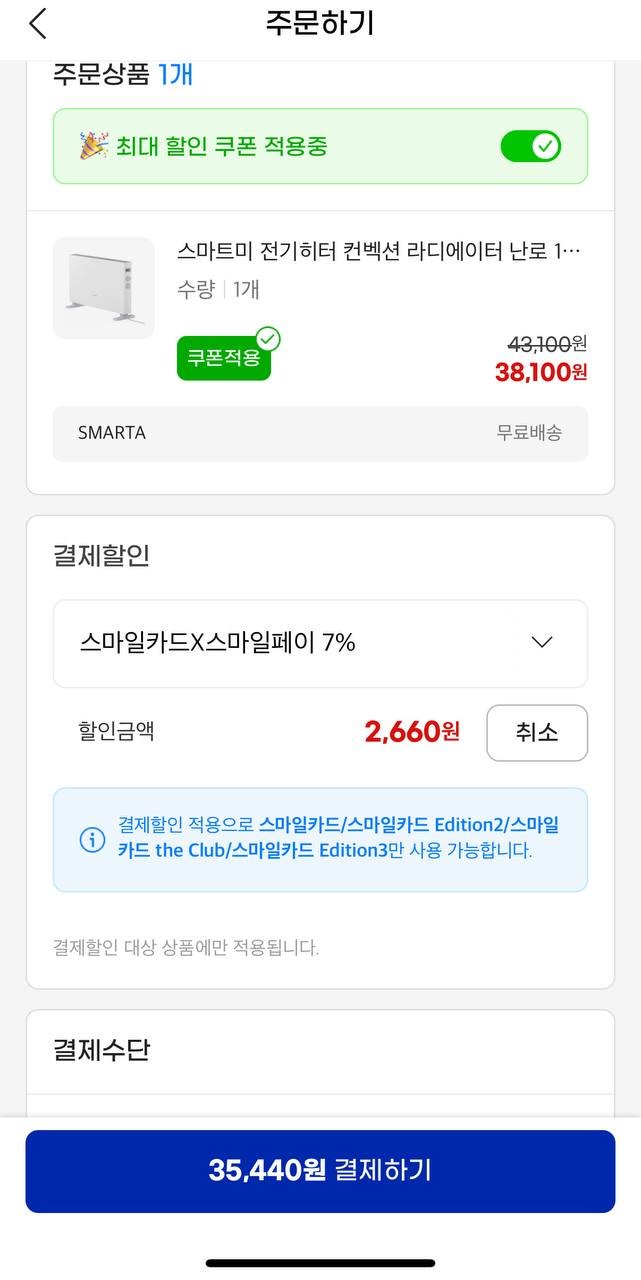Click the SMARTA seller name
The height and width of the screenshot is (1280, 641).
(112, 433)
